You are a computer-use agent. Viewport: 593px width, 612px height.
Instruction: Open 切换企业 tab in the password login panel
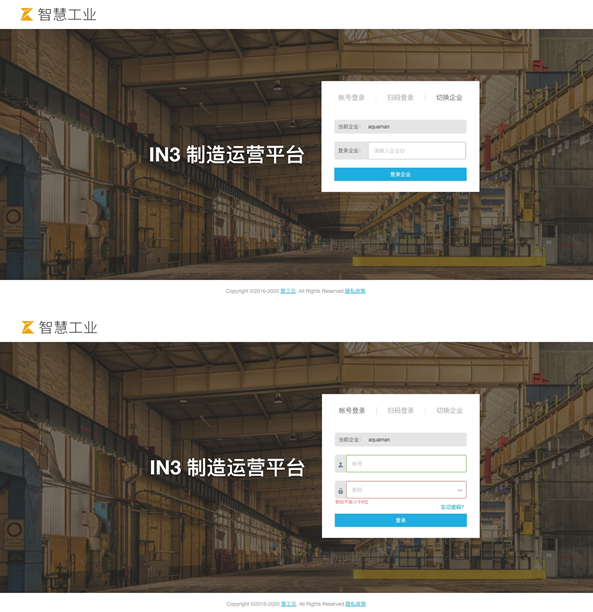coord(449,411)
